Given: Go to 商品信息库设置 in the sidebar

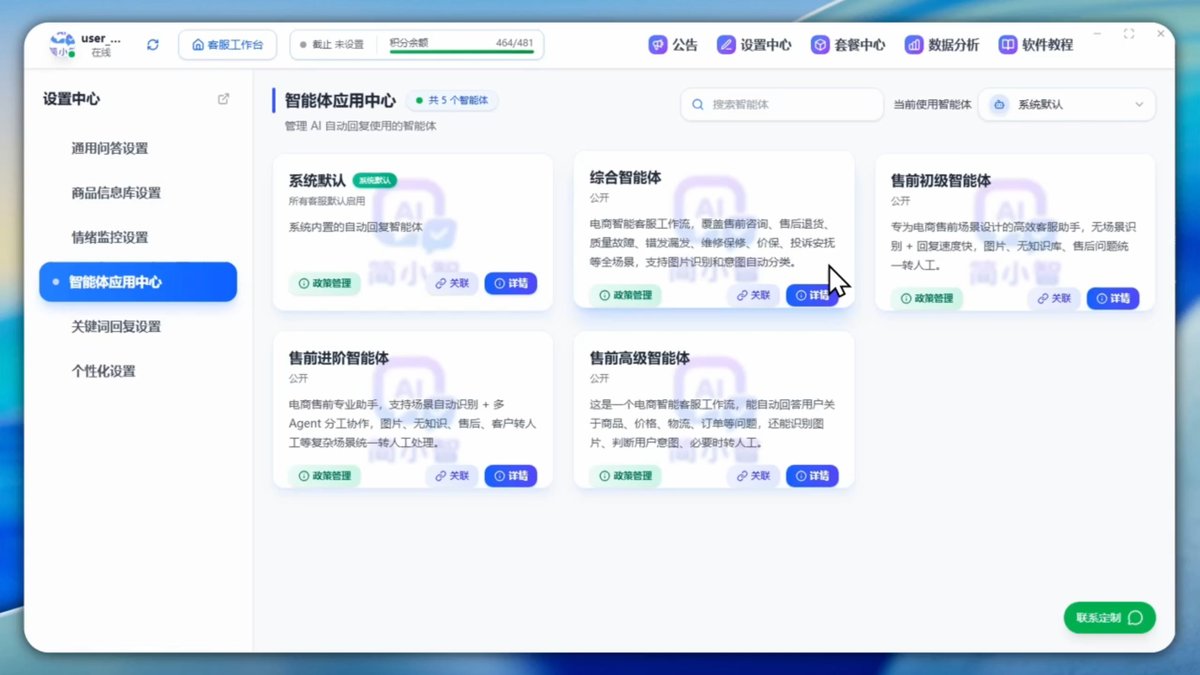Looking at the screenshot, I should (116, 193).
